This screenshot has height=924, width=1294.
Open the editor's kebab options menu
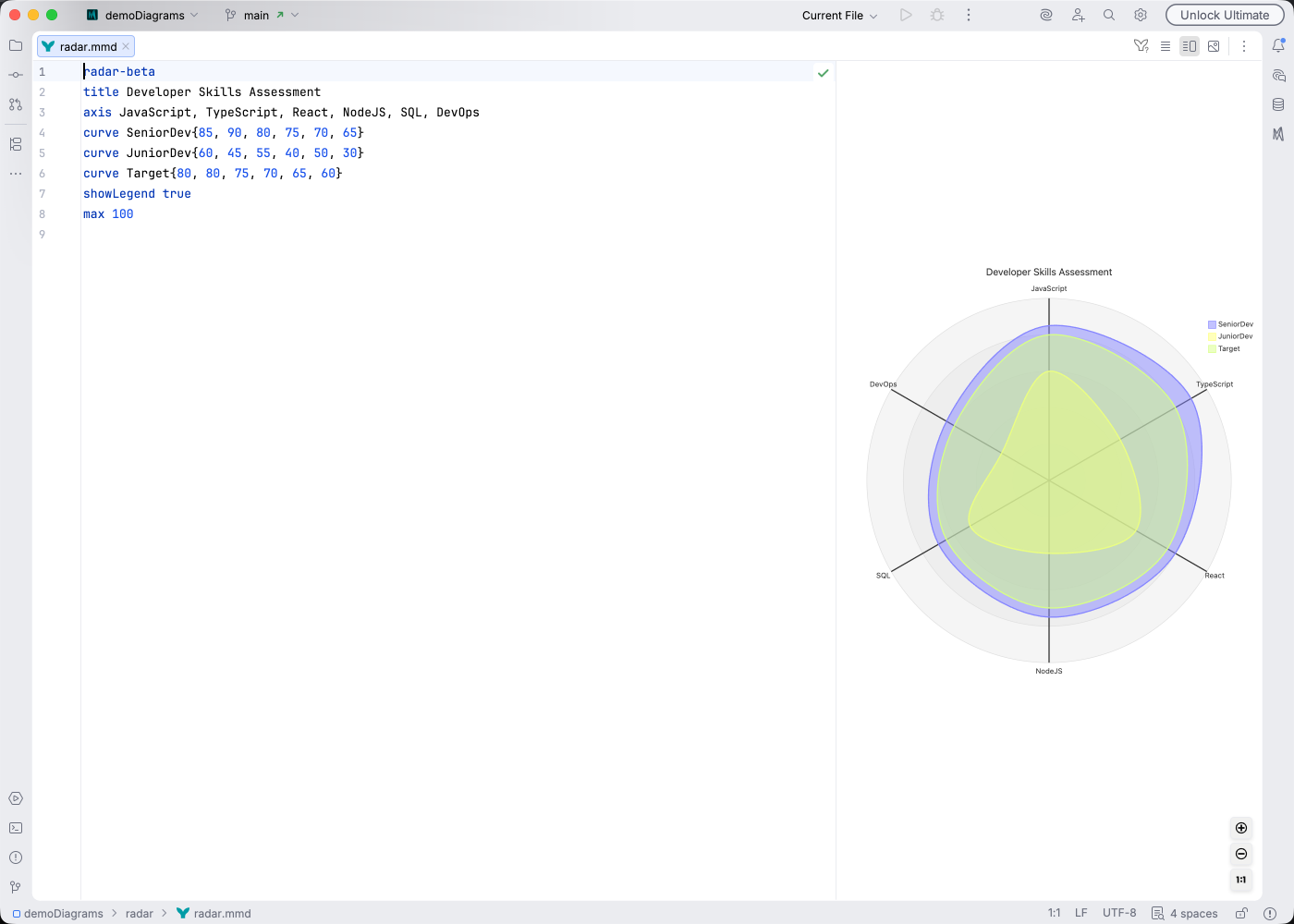coord(1244,45)
